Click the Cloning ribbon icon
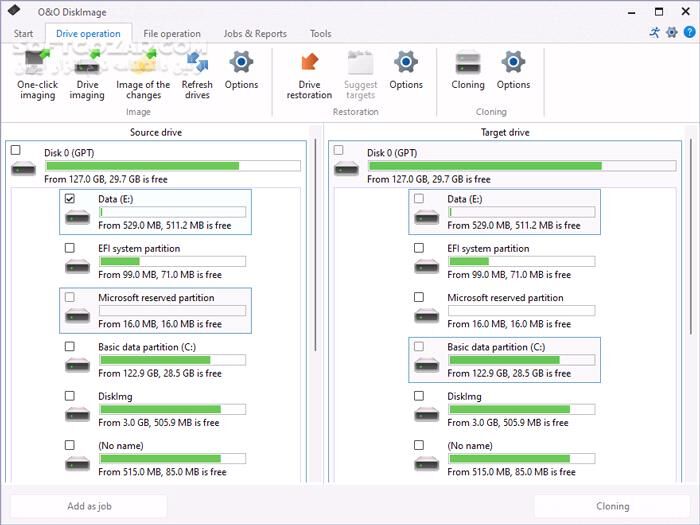700x525 pixels. pos(468,62)
